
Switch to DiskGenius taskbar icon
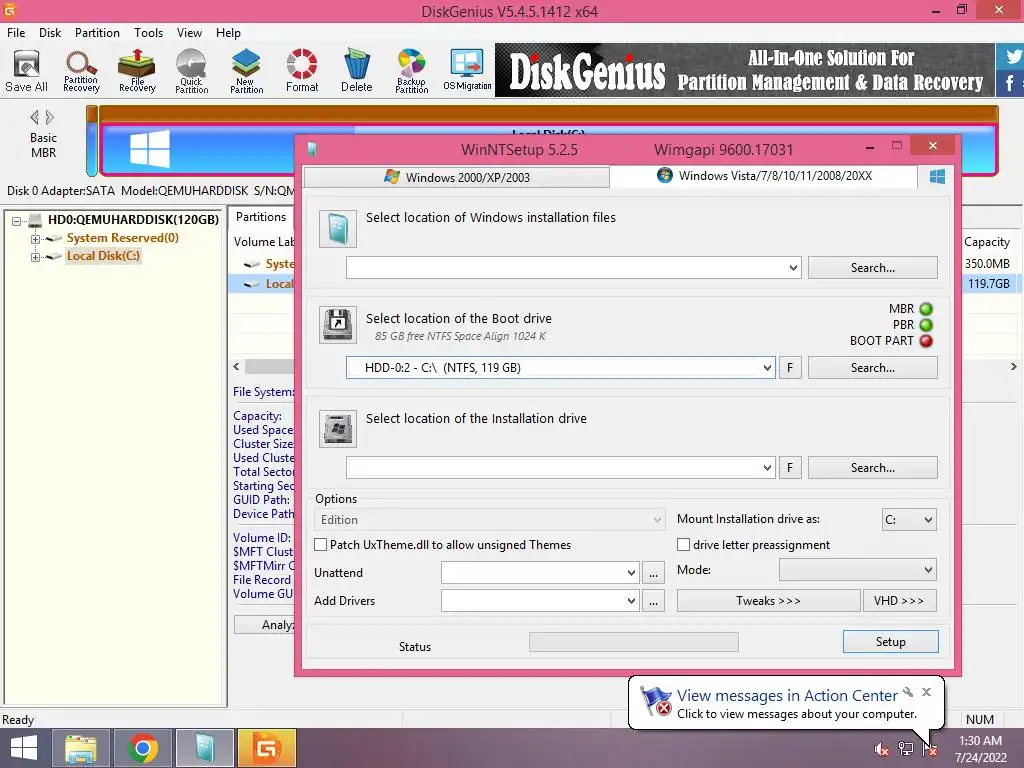[266, 748]
